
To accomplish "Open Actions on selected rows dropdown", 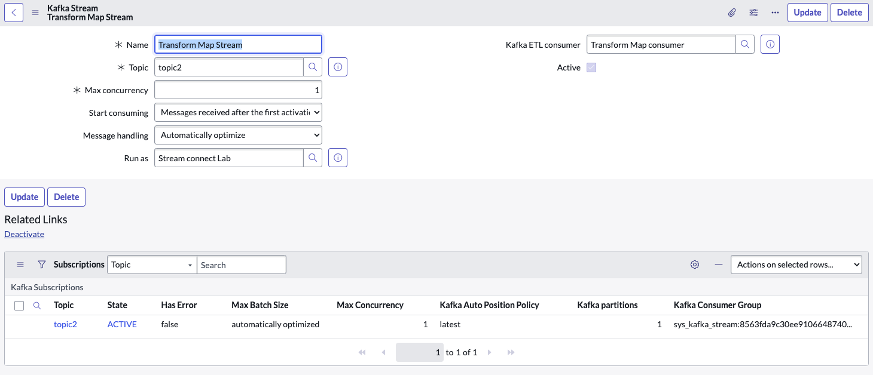I will [797, 265].
